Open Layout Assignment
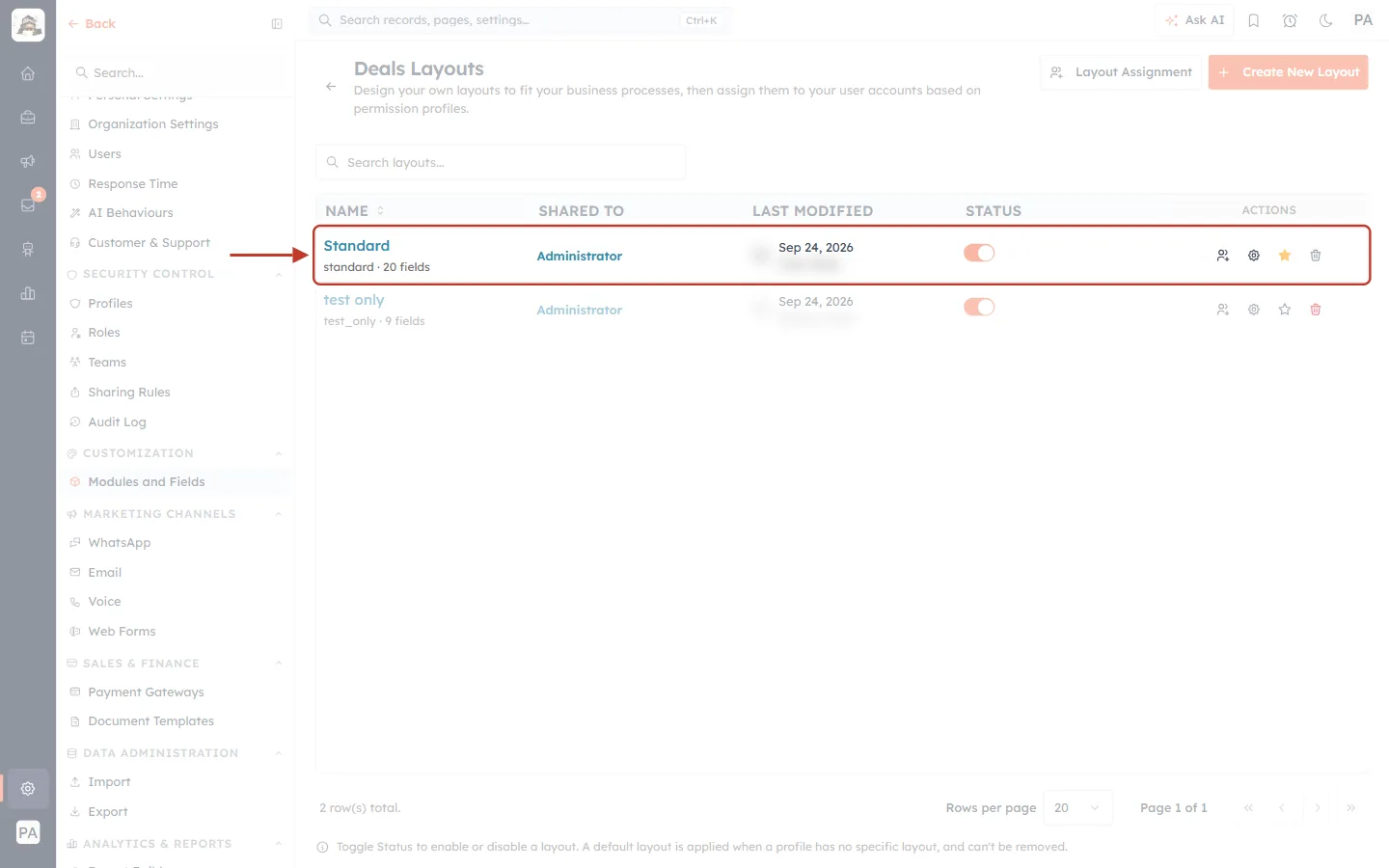This screenshot has width=1389, height=868. coord(1121,72)
